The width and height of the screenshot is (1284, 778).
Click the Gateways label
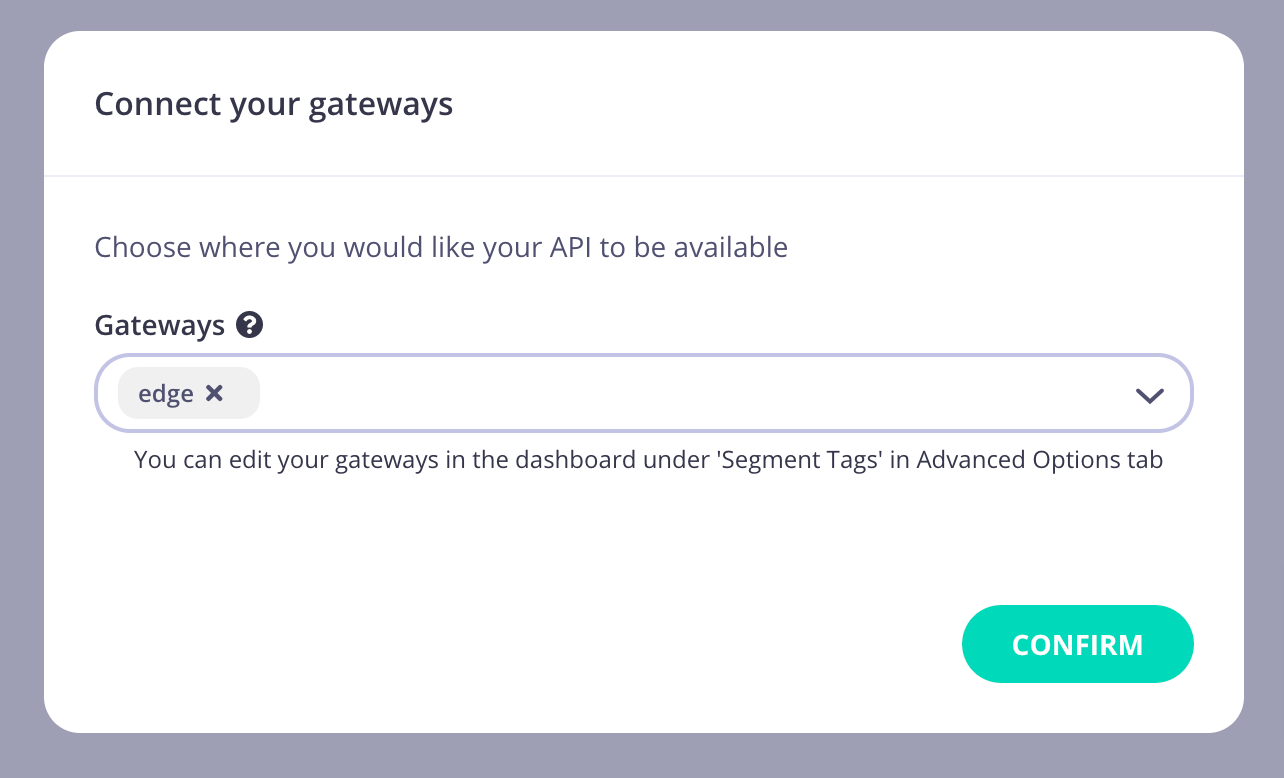[160, 324]
